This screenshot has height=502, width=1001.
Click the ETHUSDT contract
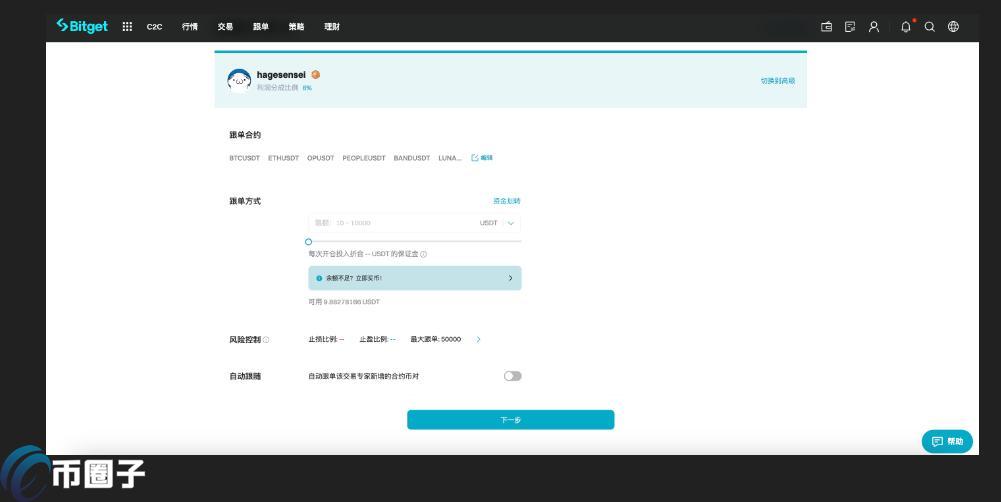pos(283,158)
